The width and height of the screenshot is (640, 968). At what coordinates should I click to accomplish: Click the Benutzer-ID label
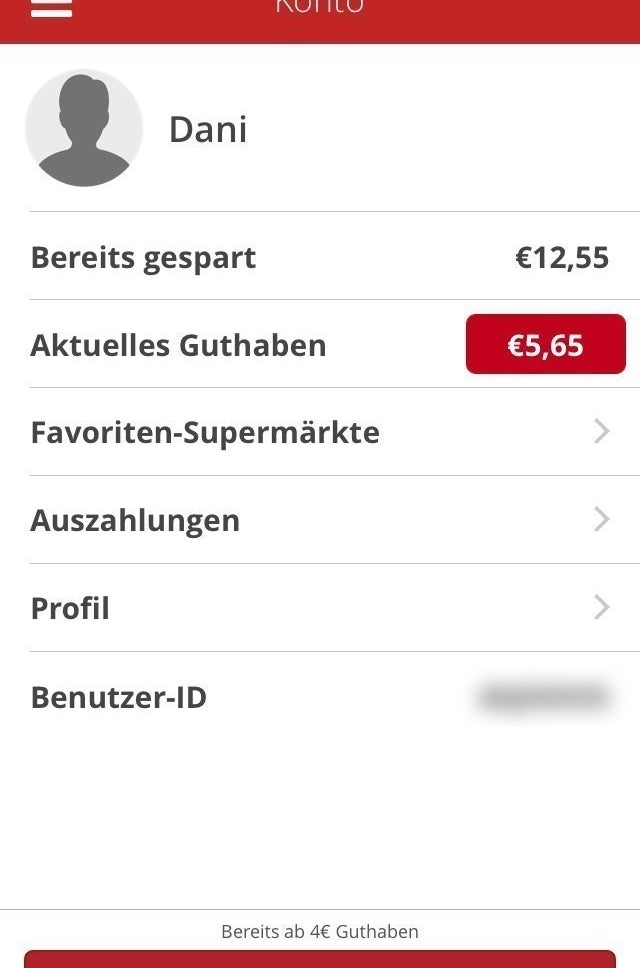[x=118, y=698]
